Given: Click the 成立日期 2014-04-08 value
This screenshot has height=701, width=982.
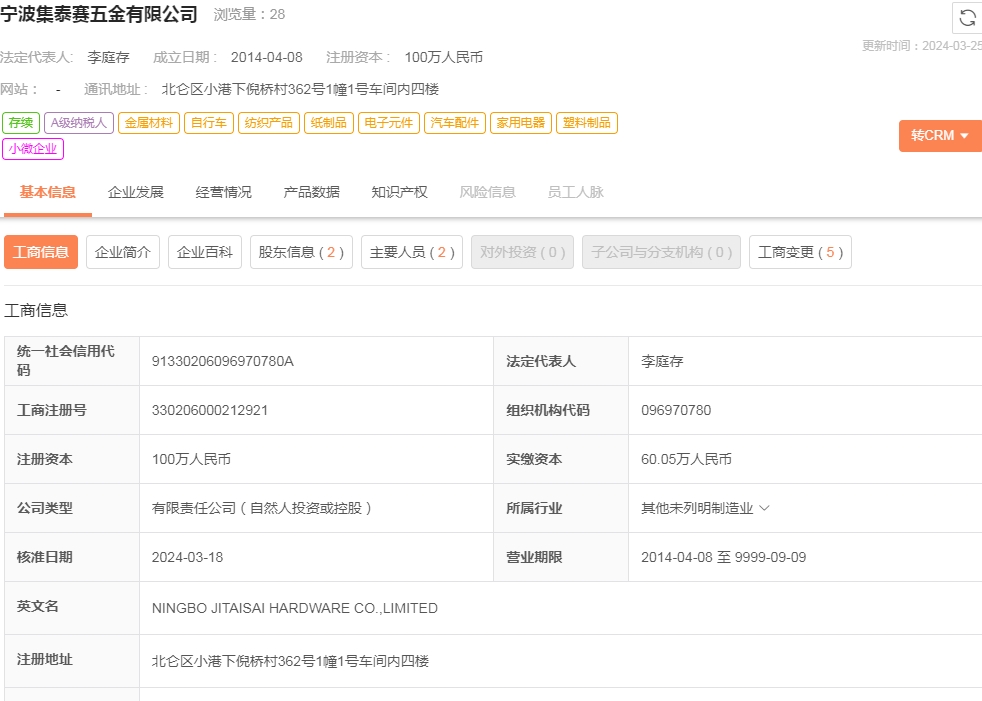Looking at the screenshot, I should 267,58.
